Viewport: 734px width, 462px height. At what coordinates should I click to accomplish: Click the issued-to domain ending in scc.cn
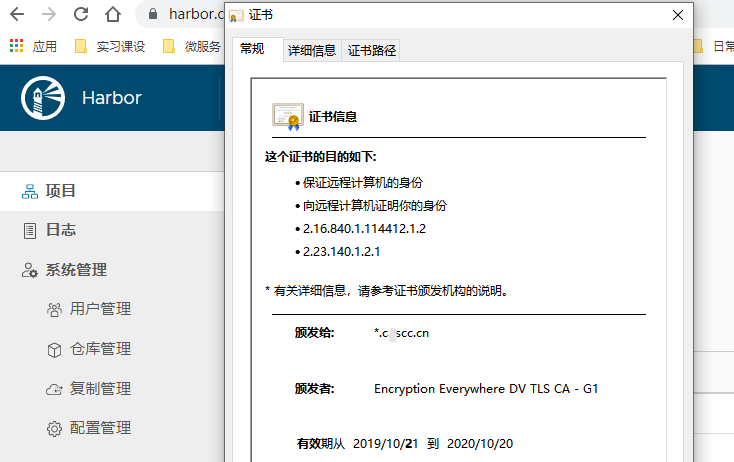tap(401, 333)
